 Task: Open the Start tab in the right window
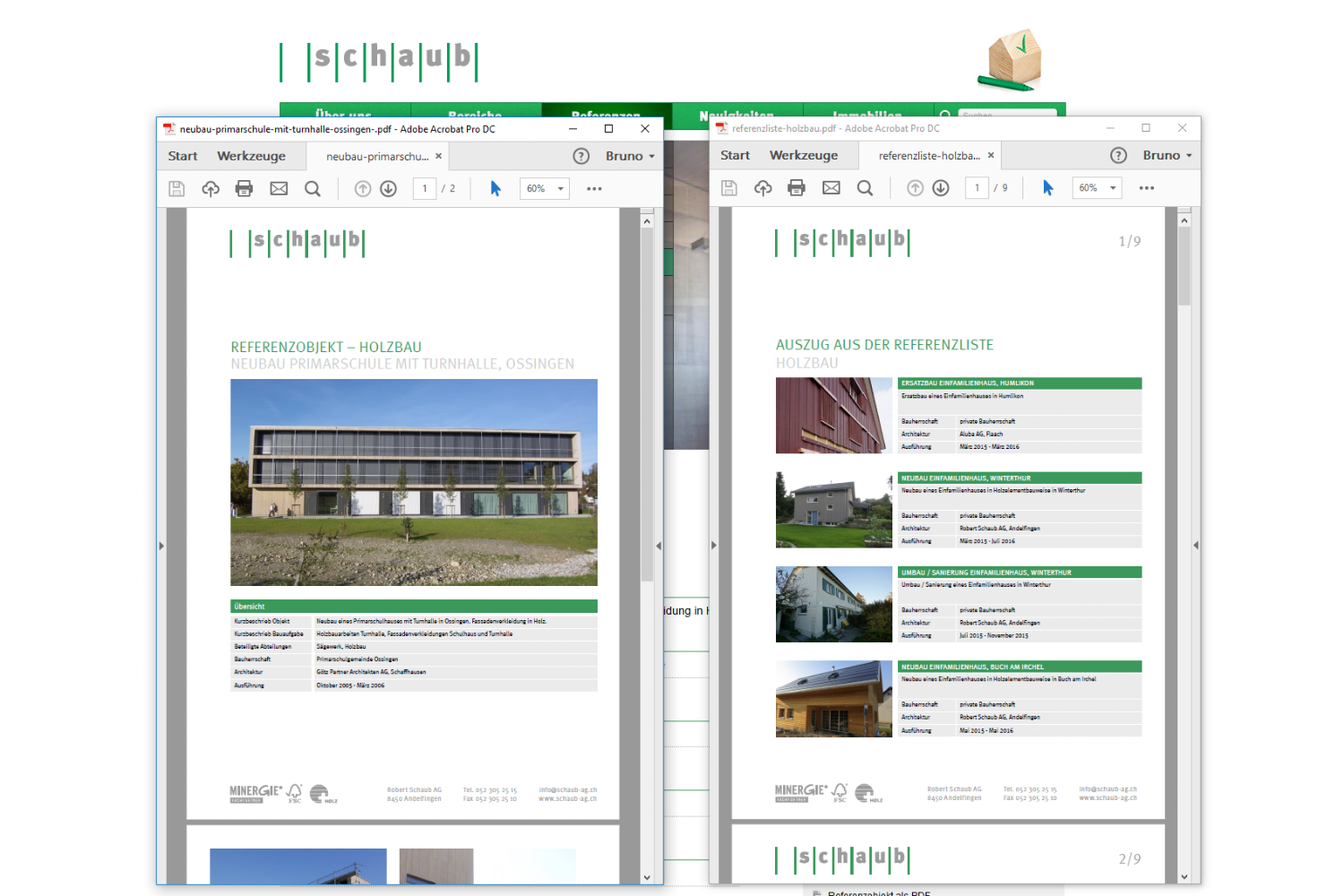[x=735, y=155]
